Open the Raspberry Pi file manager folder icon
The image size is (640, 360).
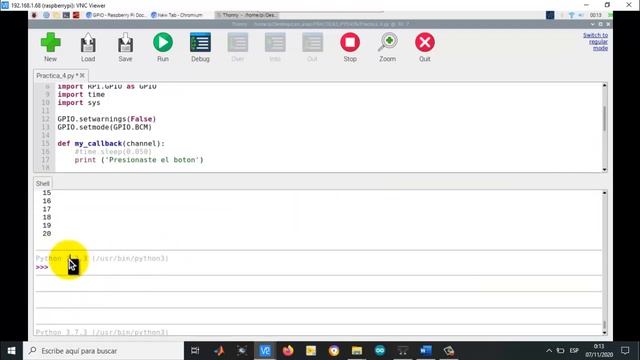56,15
